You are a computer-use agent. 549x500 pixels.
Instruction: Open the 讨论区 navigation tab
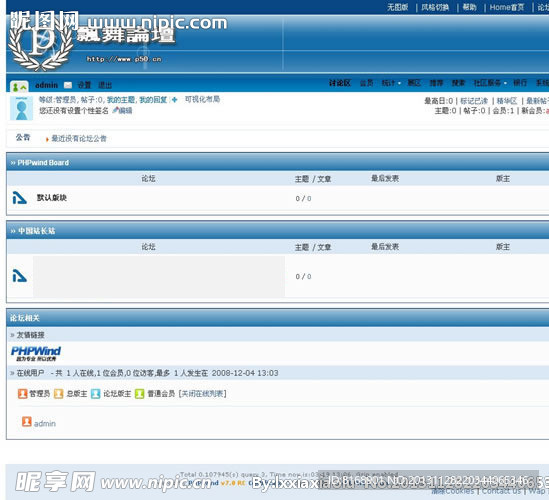340,83
